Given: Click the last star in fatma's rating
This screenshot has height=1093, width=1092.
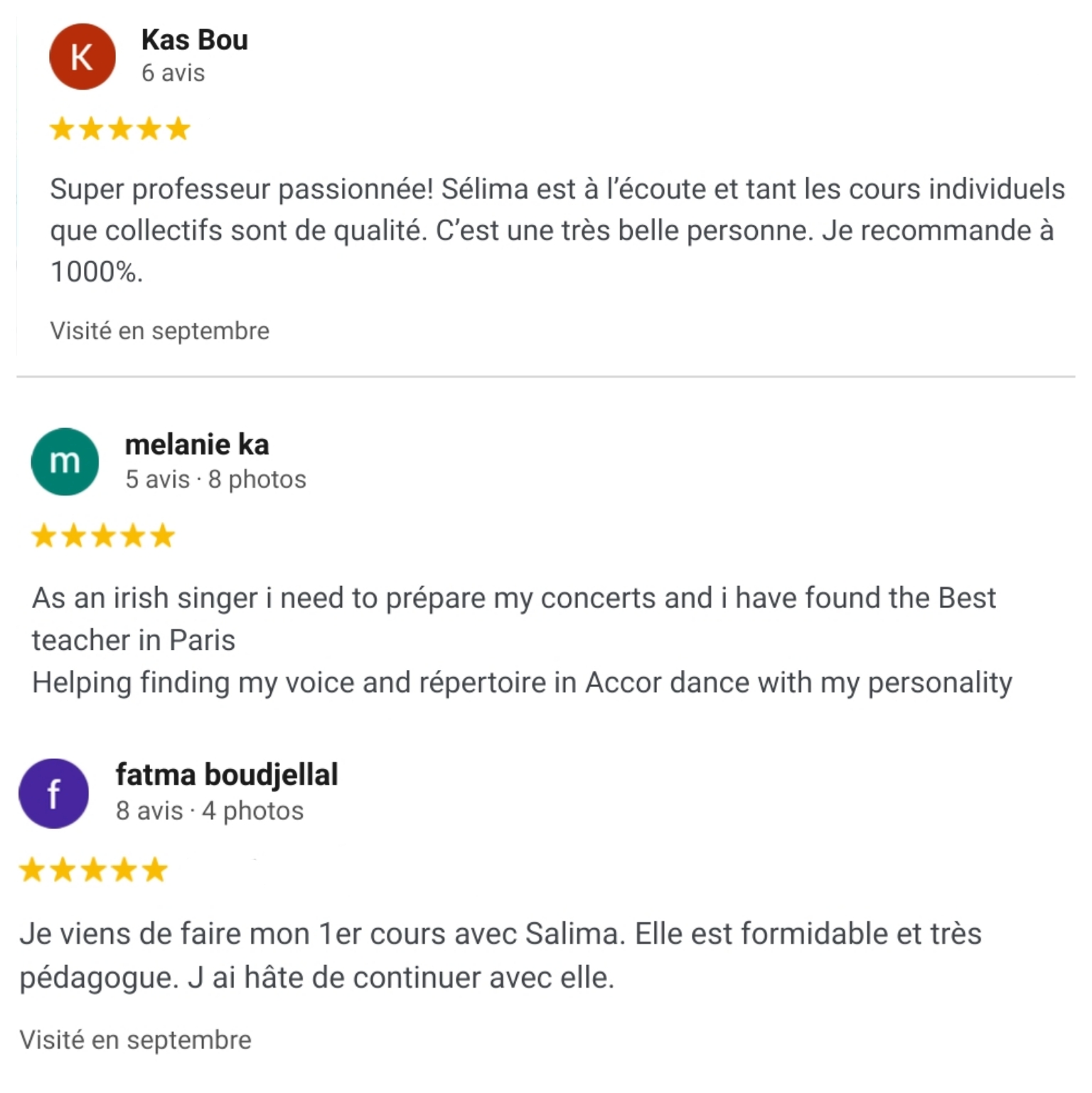Looking at the screenshot, I should tap(154, 870).
